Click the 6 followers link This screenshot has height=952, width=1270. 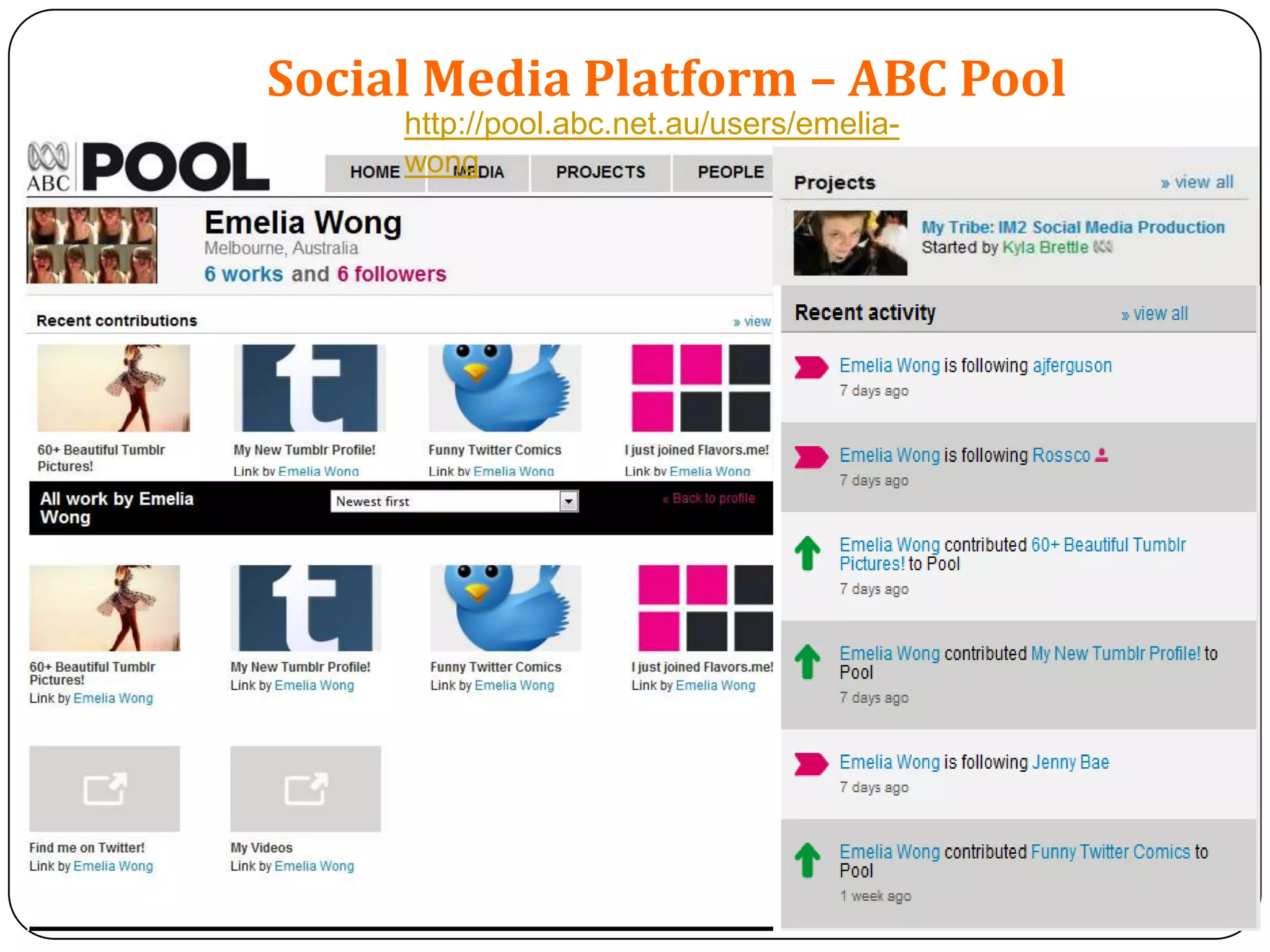point(391,274)
